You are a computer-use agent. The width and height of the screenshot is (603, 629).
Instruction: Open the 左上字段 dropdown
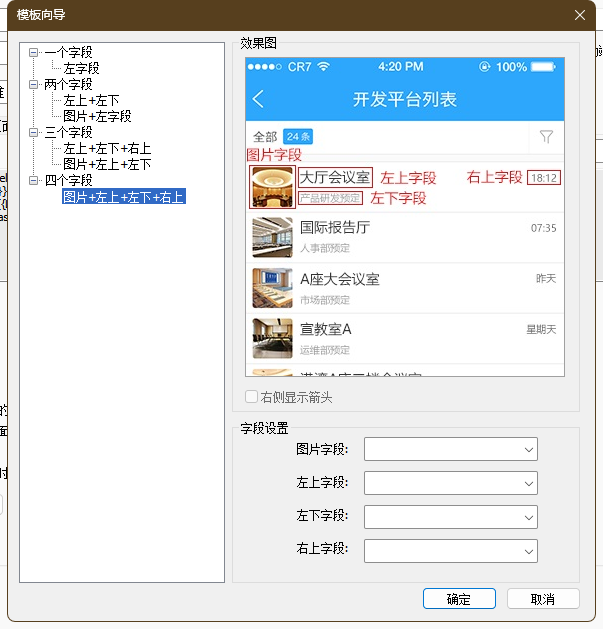click(x=451, y=483)
